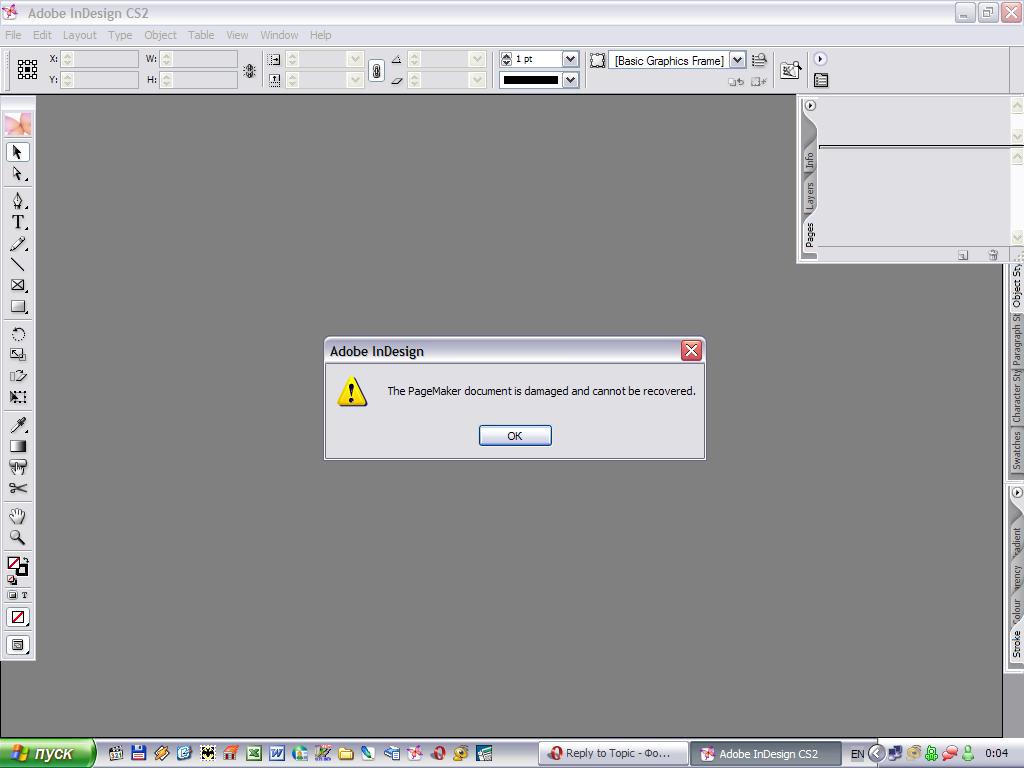The height and width of the screenshot is (768, 1024).
Task: Open the Pages palette flyout menu
Action: [810, 105]
